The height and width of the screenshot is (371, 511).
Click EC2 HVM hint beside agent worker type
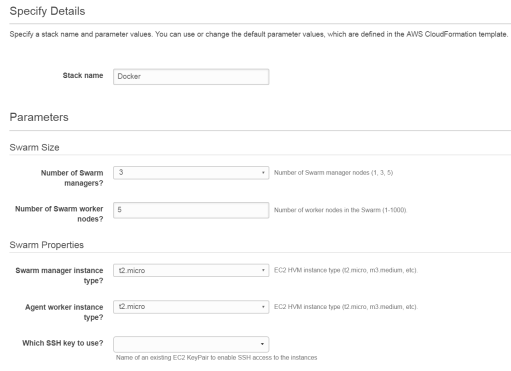pos(346,307)
